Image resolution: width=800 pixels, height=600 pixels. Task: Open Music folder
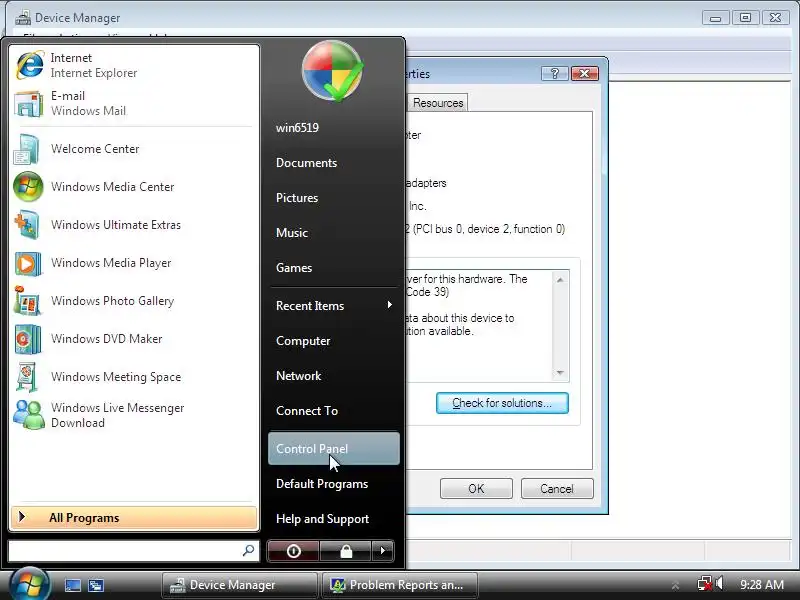334,233
